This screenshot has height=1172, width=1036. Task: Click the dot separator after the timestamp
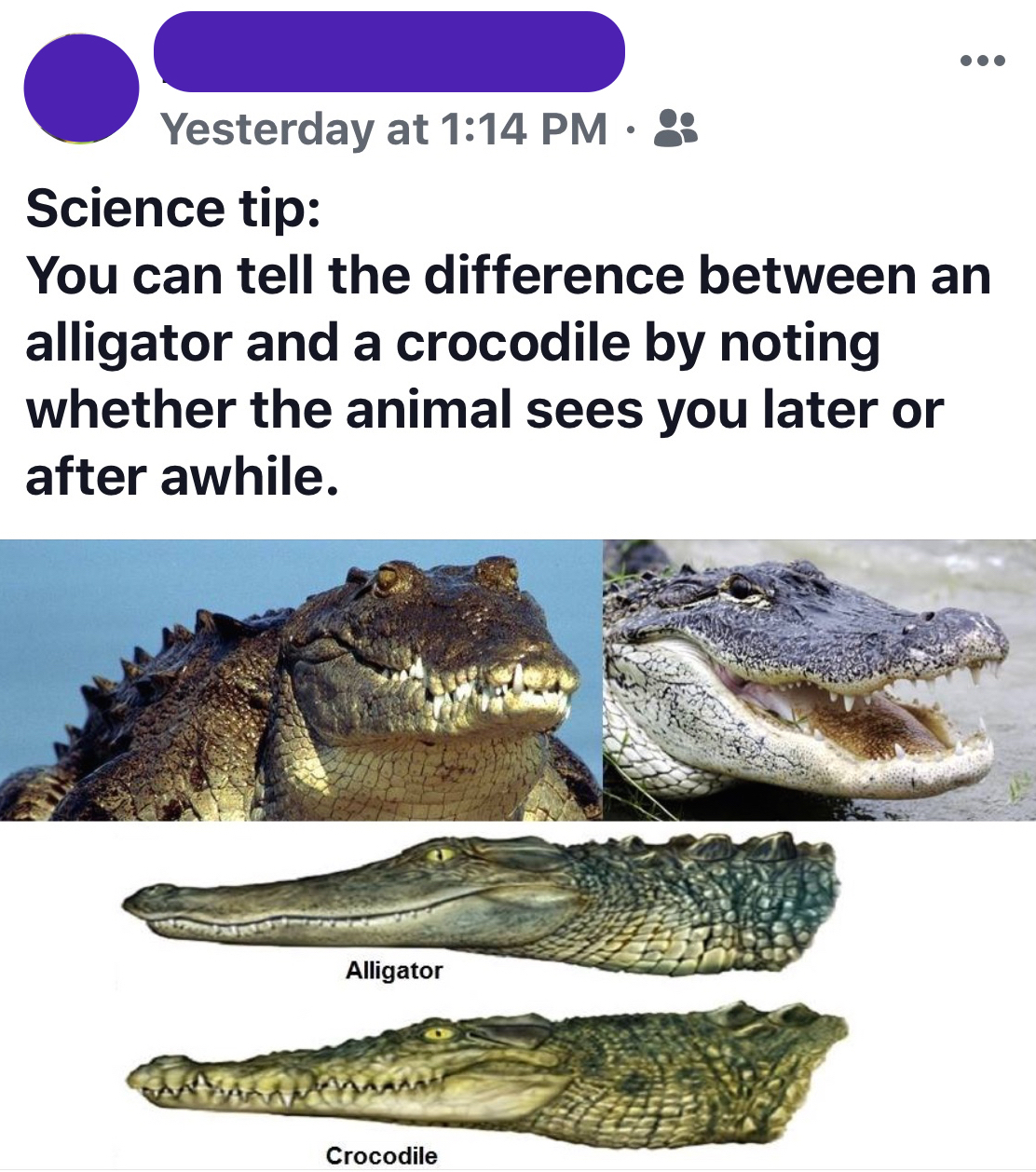(630, 130)
